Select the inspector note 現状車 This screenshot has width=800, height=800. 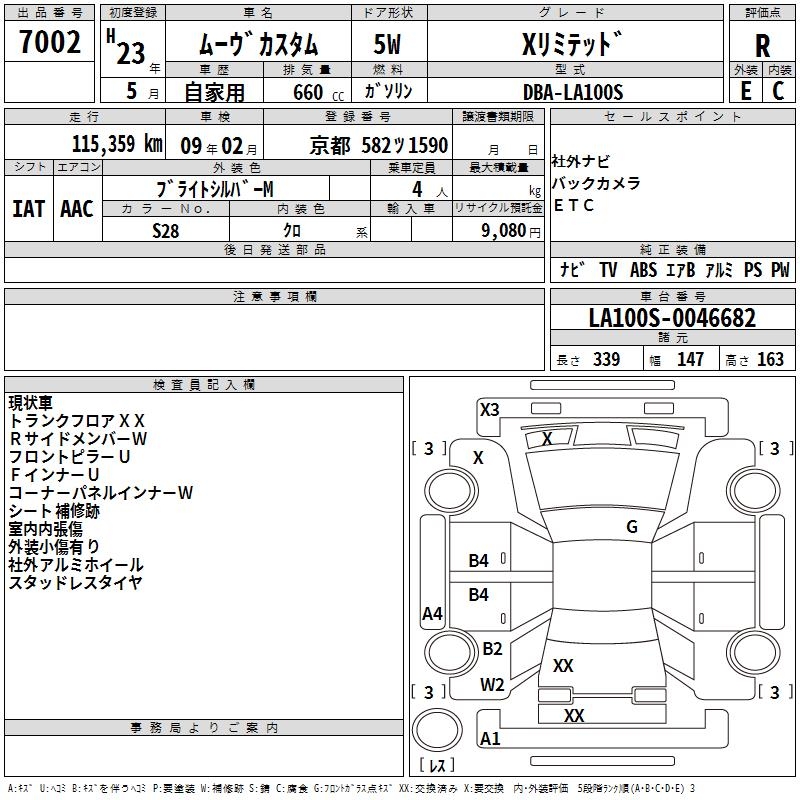coord(31,403)
